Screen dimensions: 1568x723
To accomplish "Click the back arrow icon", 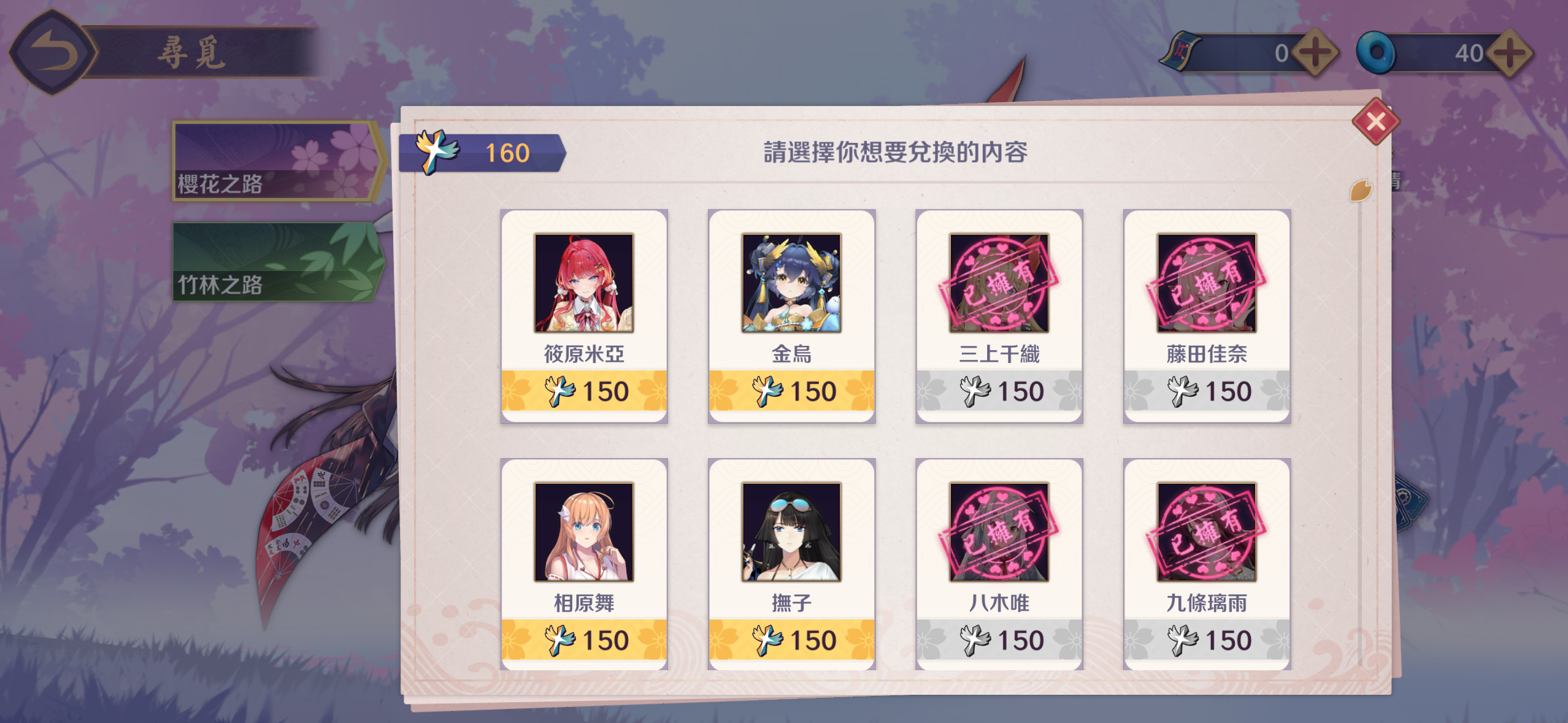I will tap(53, 53).
